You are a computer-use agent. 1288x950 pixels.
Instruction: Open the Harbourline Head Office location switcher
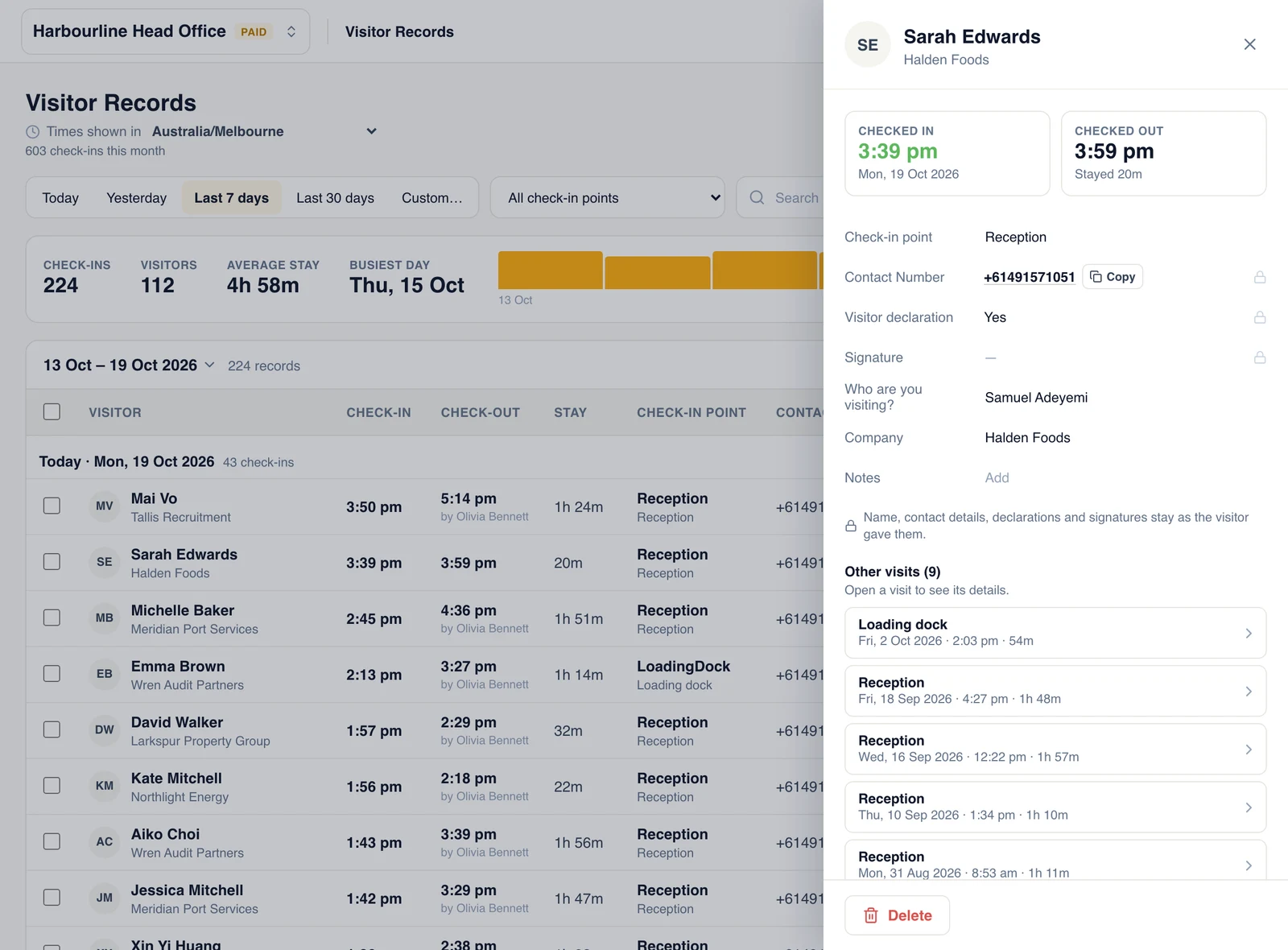(165, 31)
